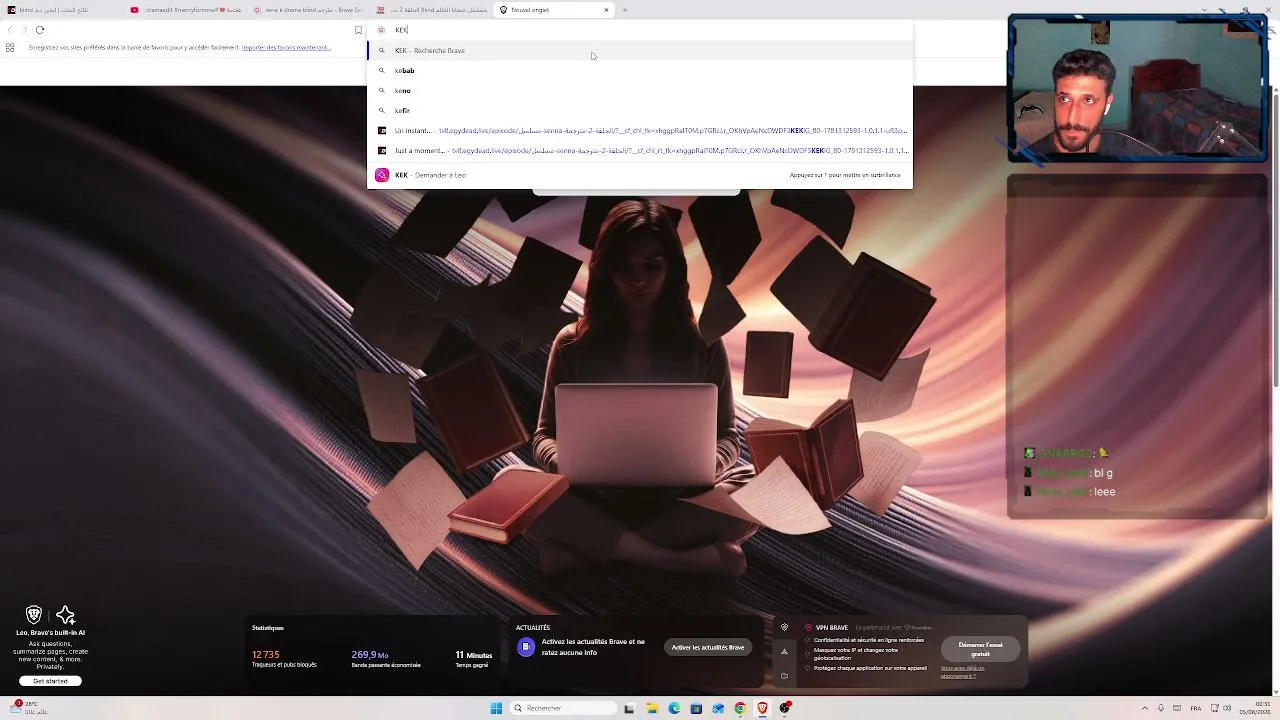Open the Task View taskbar icon
The width and height of the screenshot is (1280, 720).
click(x=629, y=708)
